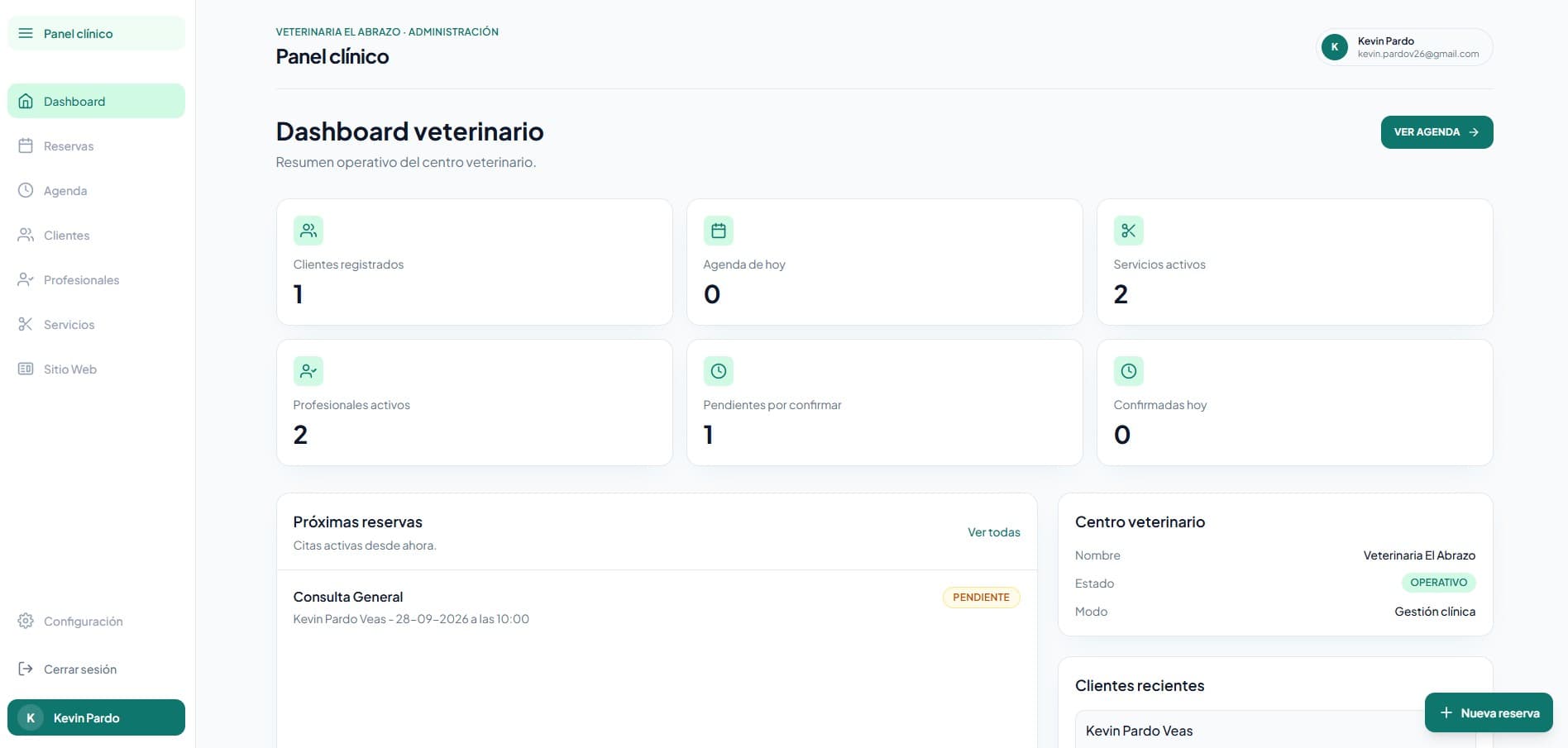Open the Profesionales page
This screenshot has width=1568, height=748.
click(96, 279)
